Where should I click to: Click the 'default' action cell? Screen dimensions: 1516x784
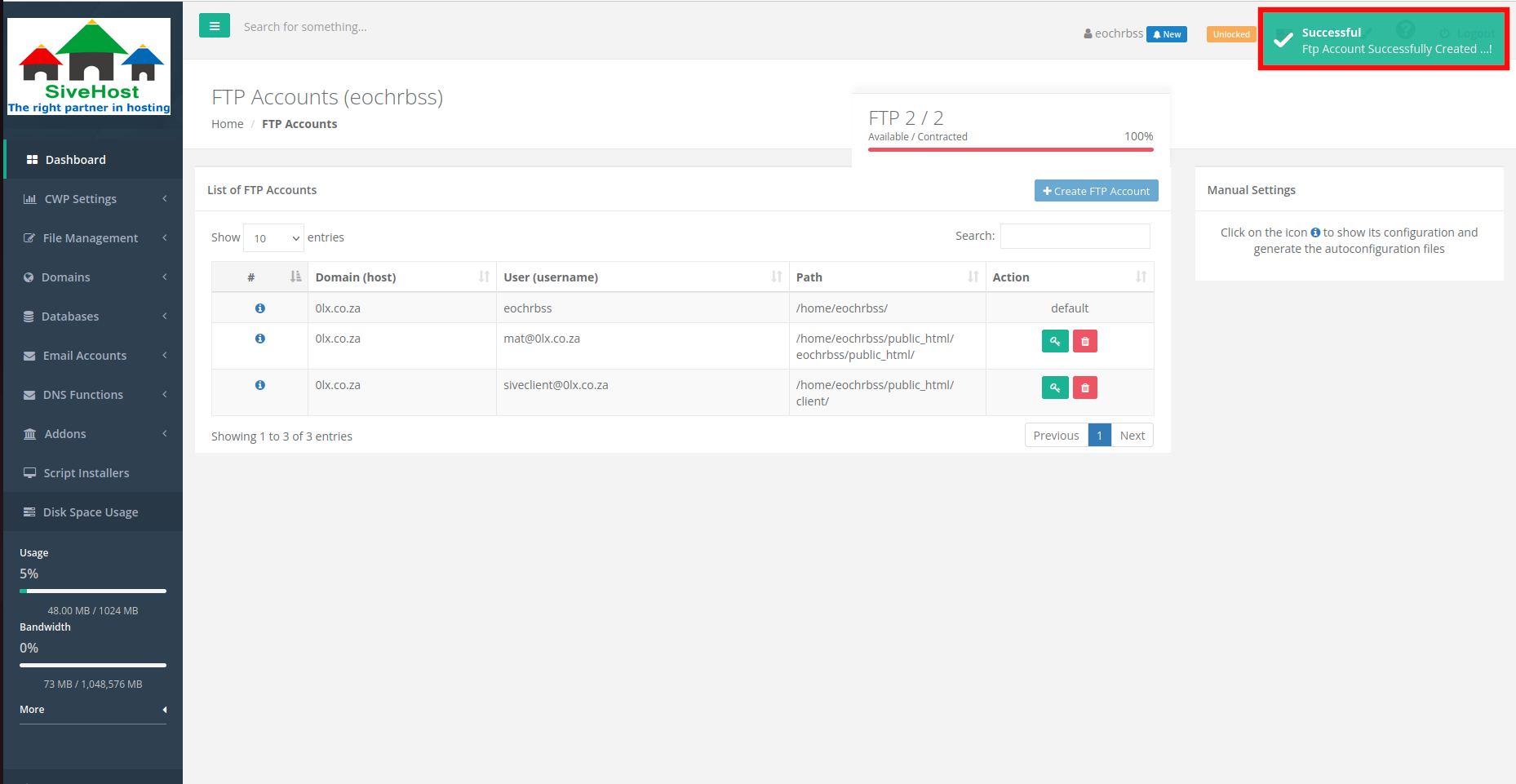[1070, 308]
